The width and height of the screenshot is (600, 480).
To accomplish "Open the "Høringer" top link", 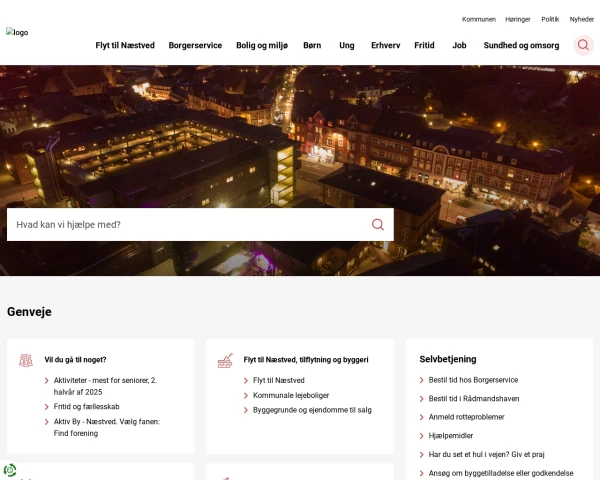I will pos(517,19).
